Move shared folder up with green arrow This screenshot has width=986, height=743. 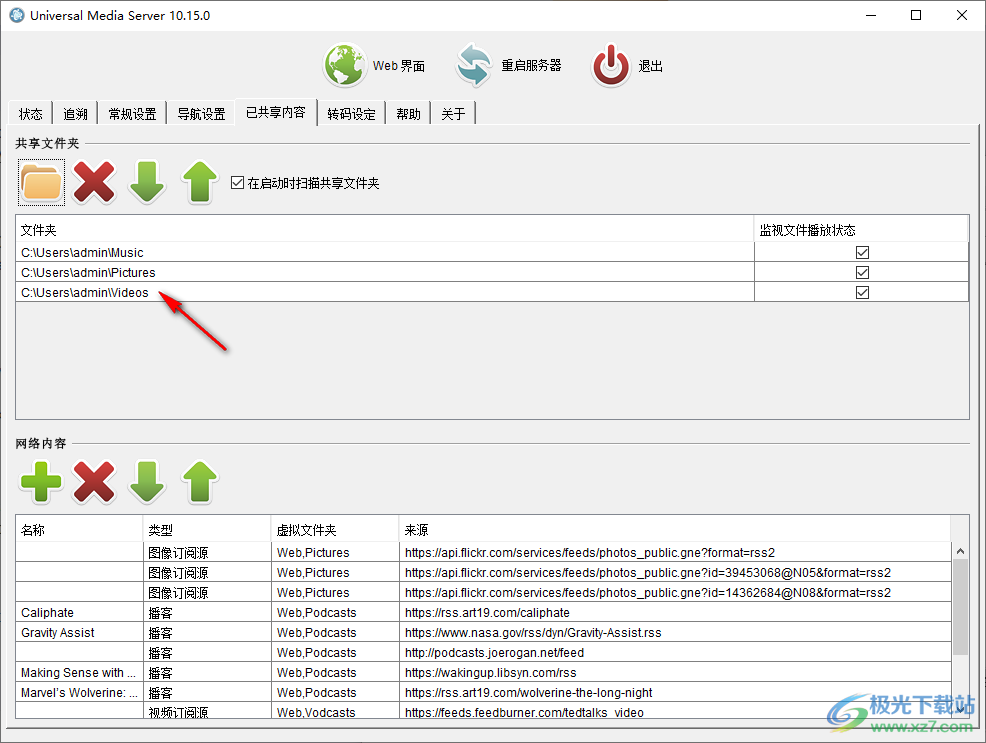[x=199, y=182]
